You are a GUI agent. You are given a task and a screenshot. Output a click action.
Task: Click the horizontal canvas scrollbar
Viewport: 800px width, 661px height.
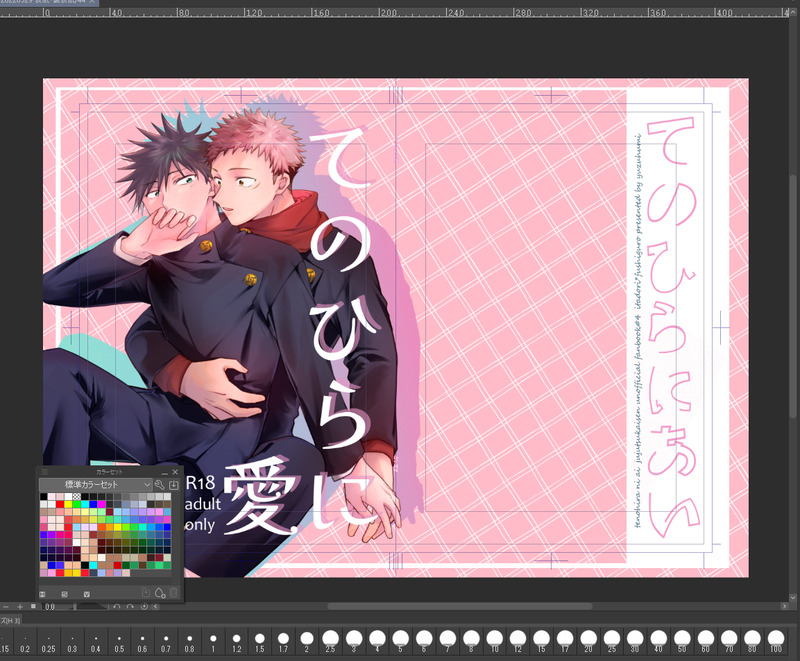(460, 606)
